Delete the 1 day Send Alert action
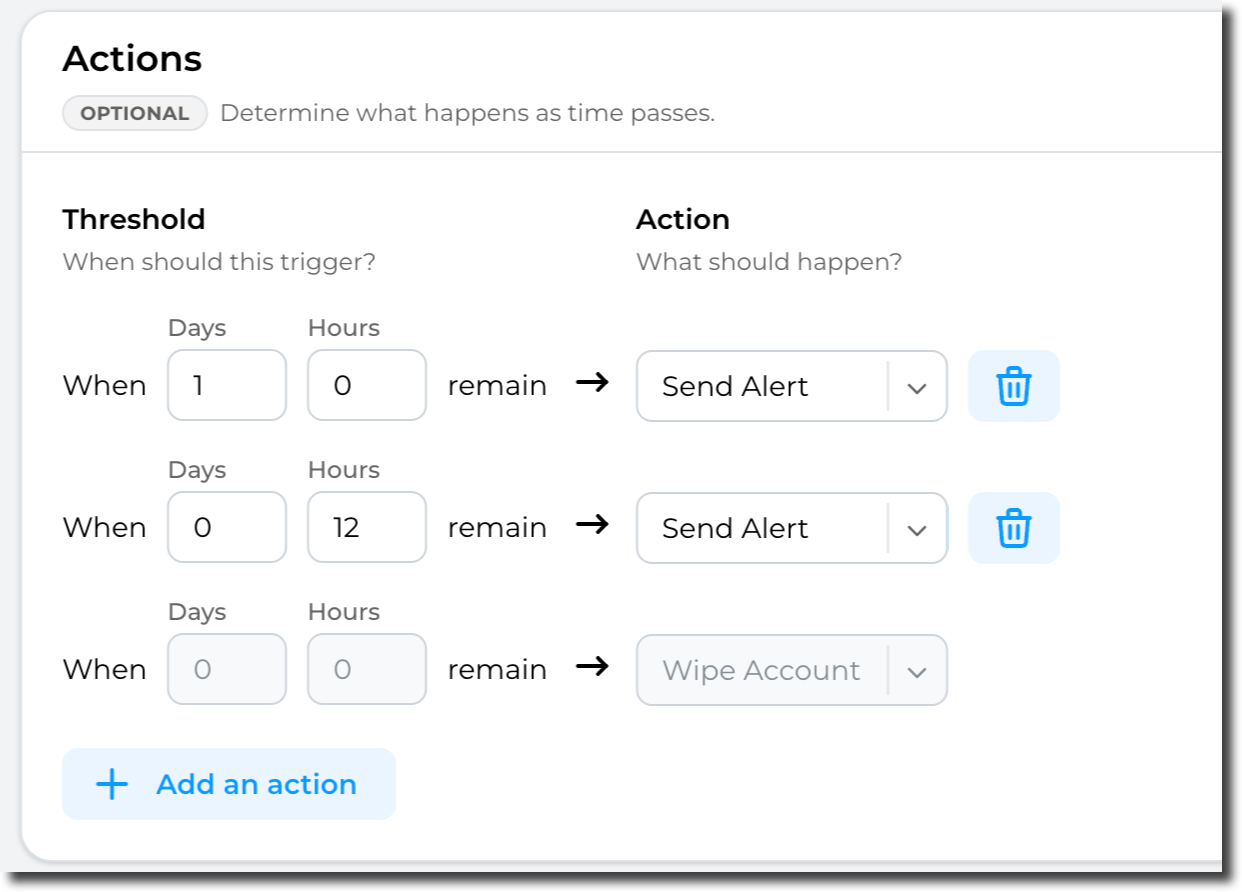This screenshot has width=1242, height=892. tap(1013, 386)
